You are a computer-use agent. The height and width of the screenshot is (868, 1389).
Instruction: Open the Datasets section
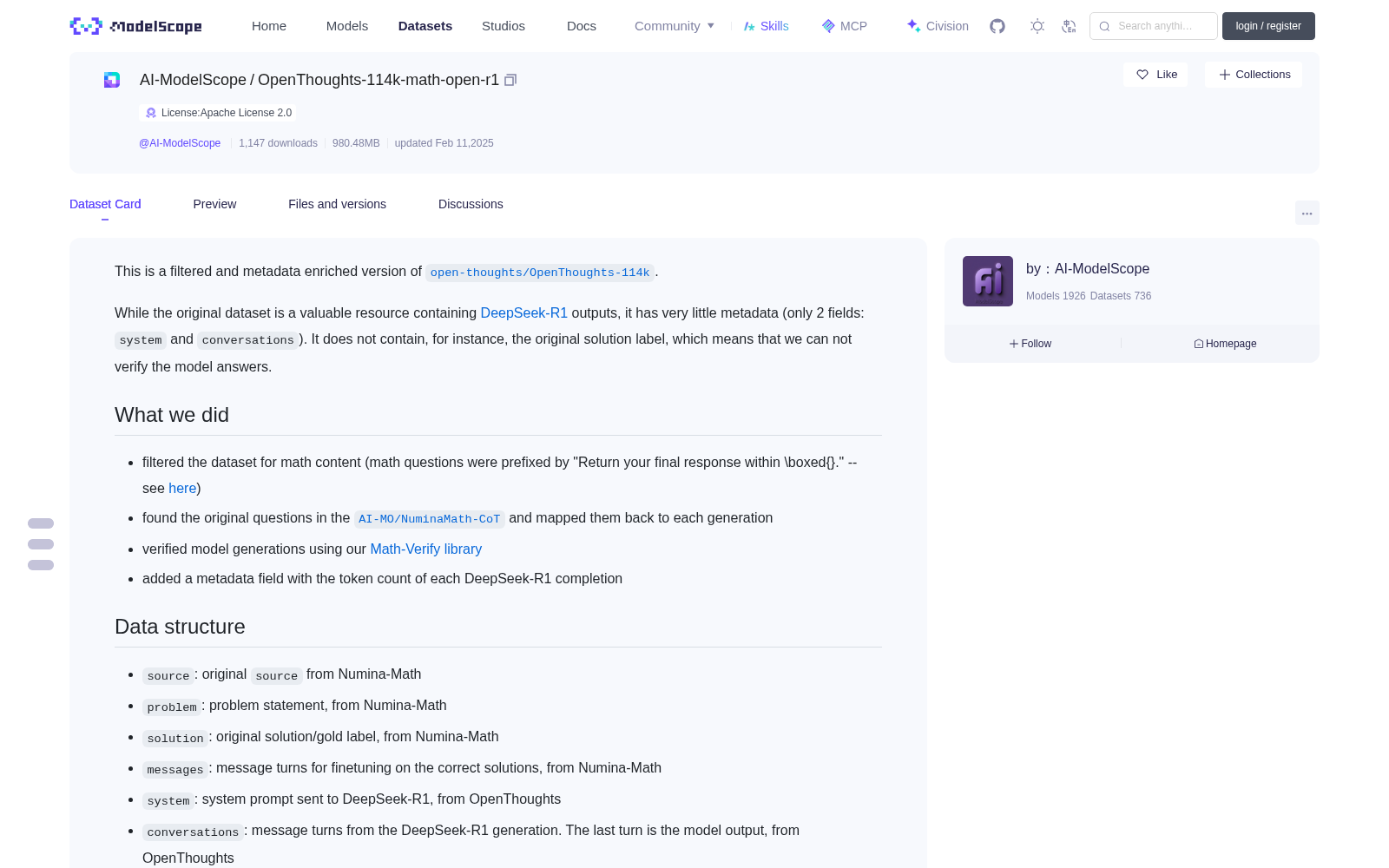pos(425,26)
